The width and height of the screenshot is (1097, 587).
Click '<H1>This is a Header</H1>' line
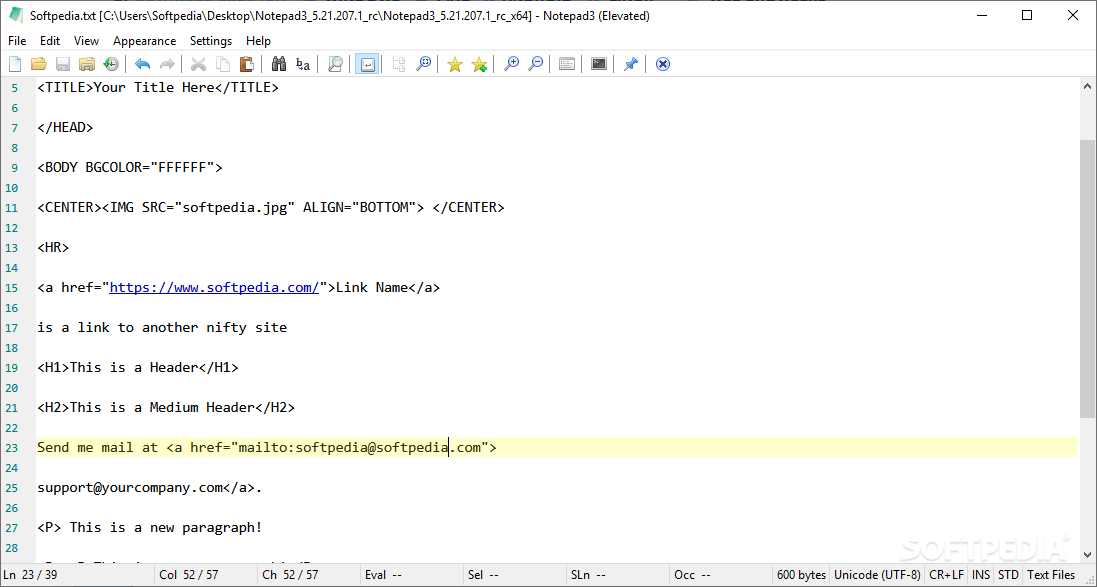tap(138, 367)
